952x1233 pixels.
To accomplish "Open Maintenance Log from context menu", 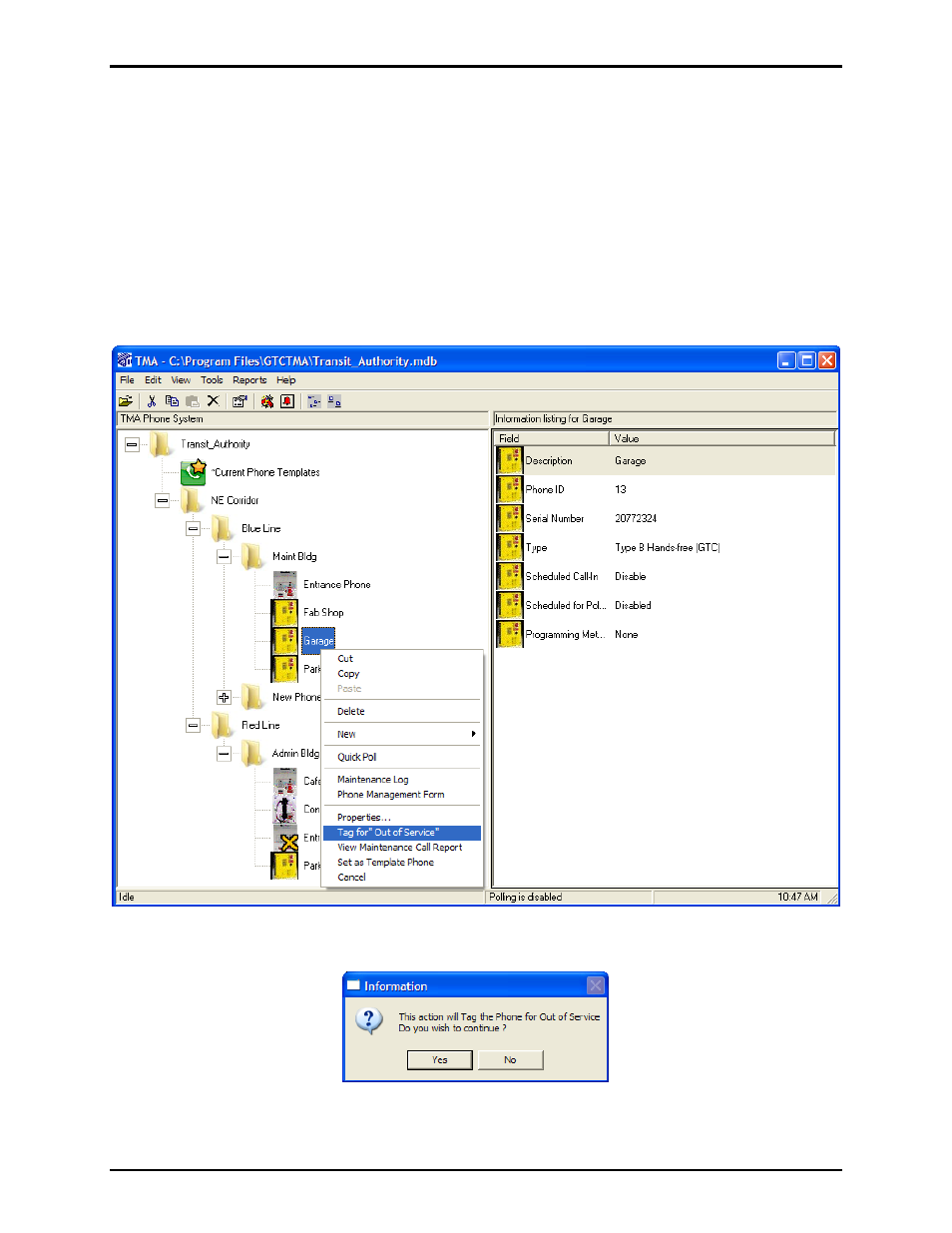I will [x=373, y=780].
